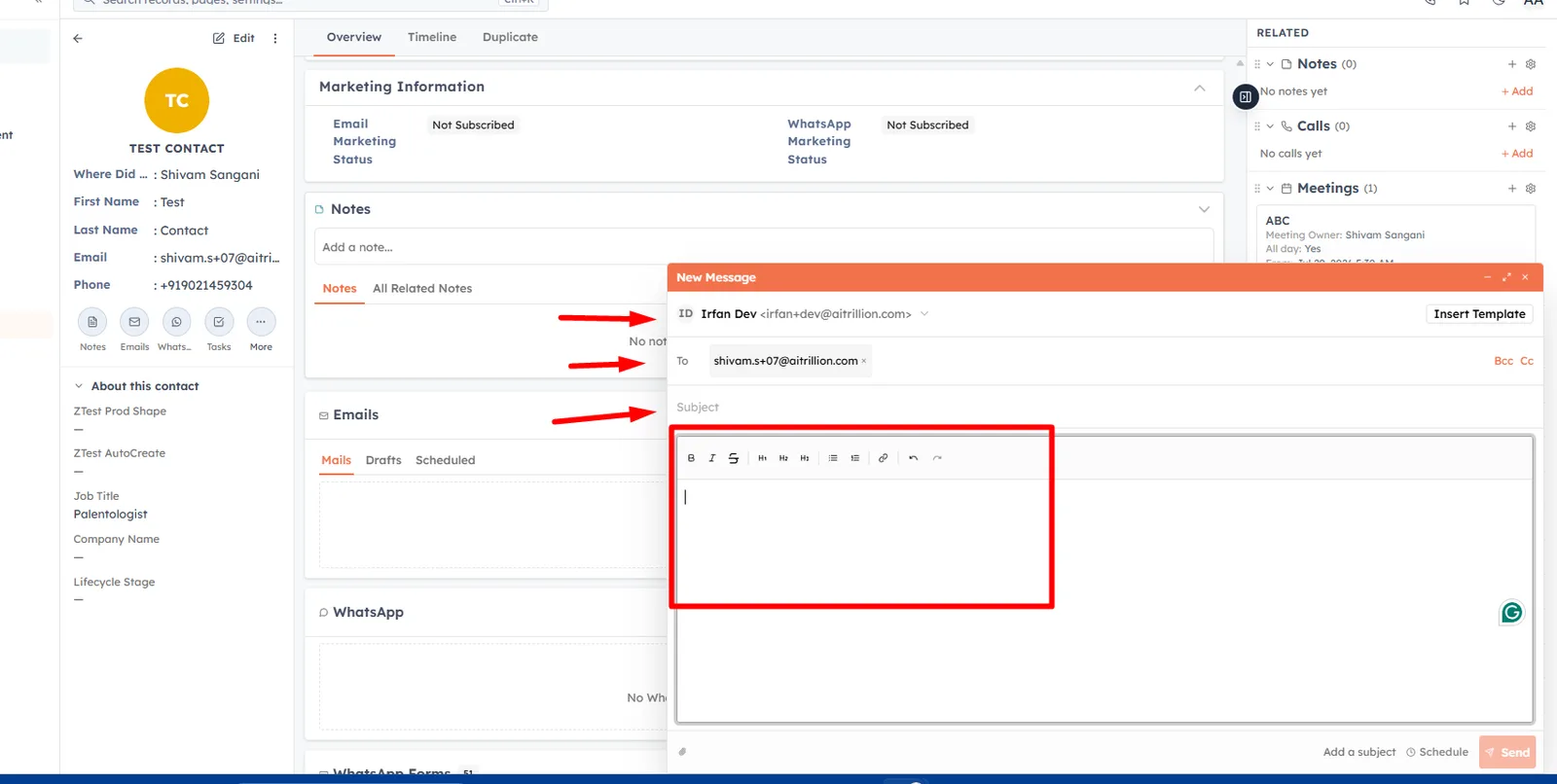1557x784 pixels.
Task: Insert a hyperlink in the message
Action: pyautogui.click(x=883, y=458)
